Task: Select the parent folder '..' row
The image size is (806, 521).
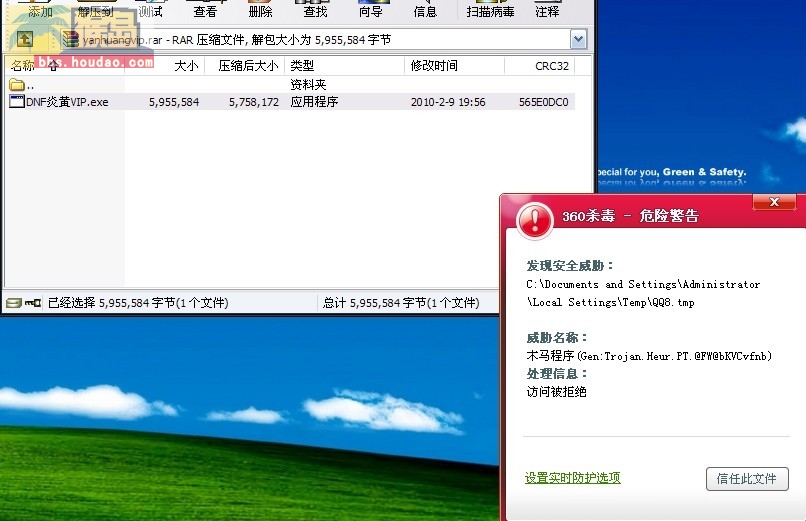Action: pos(290,85)
